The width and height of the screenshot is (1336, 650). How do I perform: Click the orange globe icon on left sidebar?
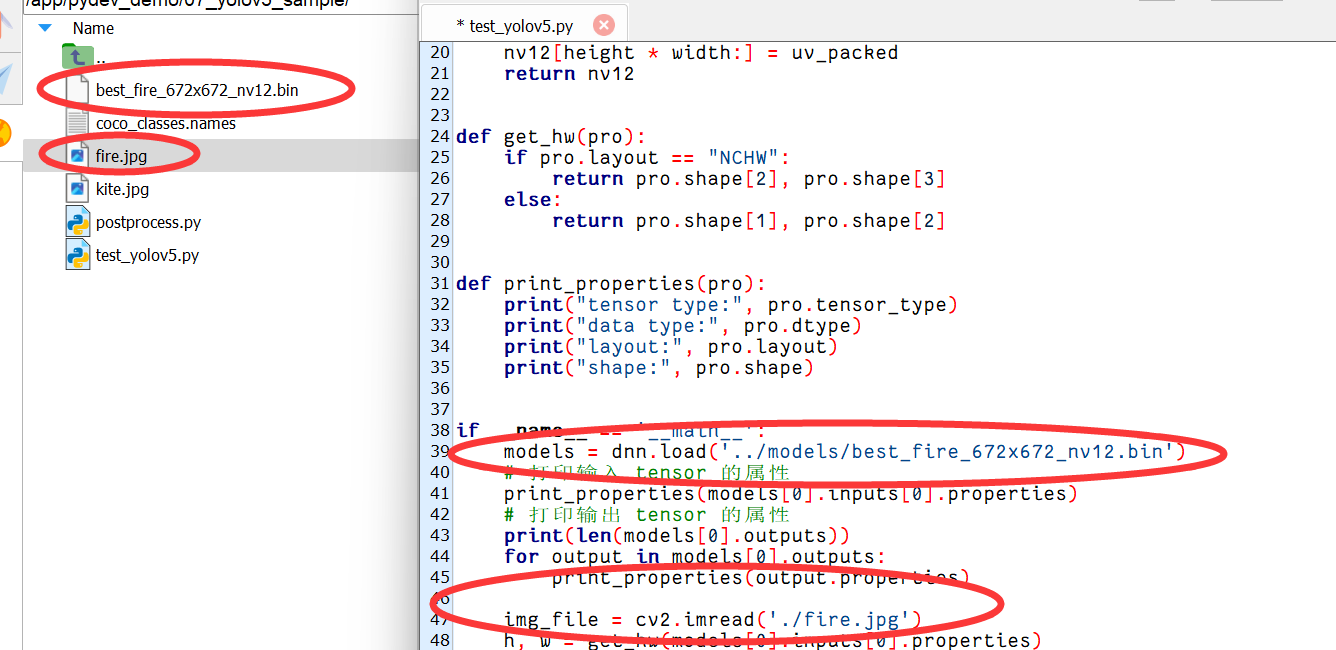(4, 132)
